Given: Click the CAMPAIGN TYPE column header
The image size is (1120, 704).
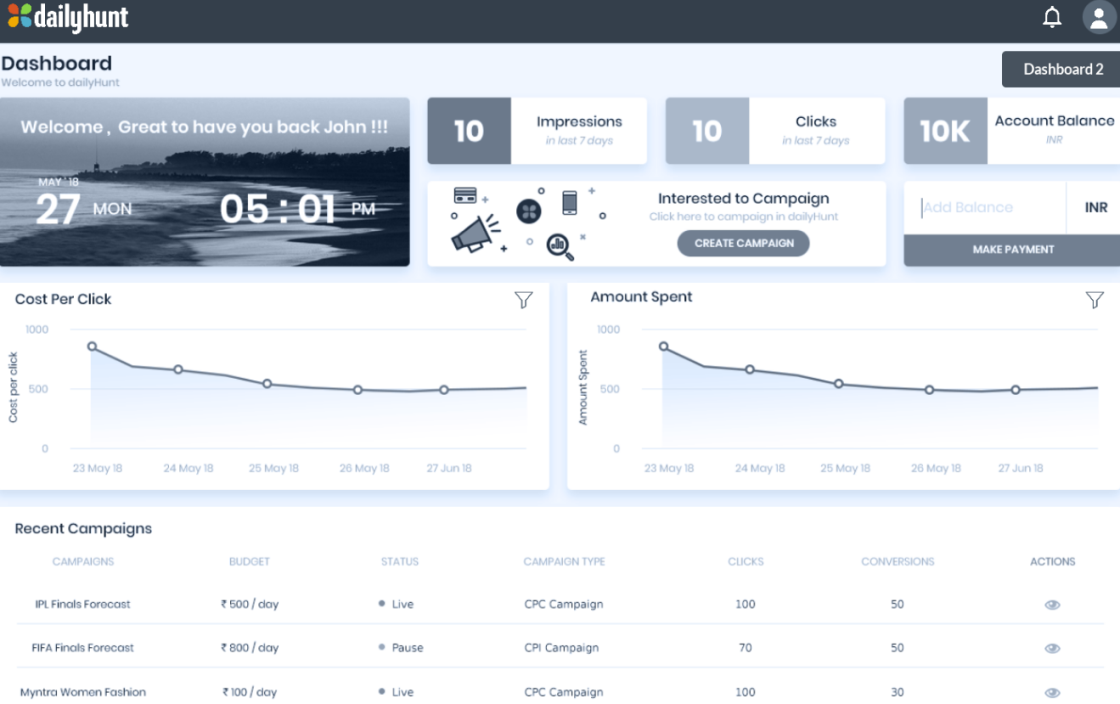Looking at the screenshot, I should tap(564, 562).
